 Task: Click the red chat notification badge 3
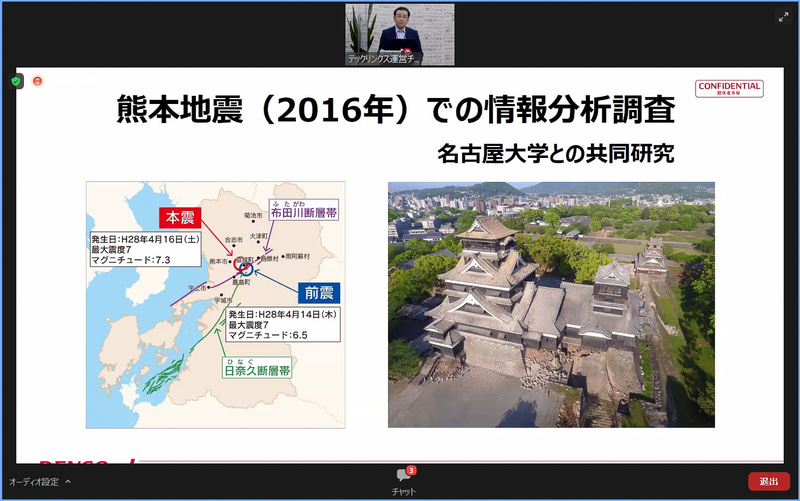411,470
